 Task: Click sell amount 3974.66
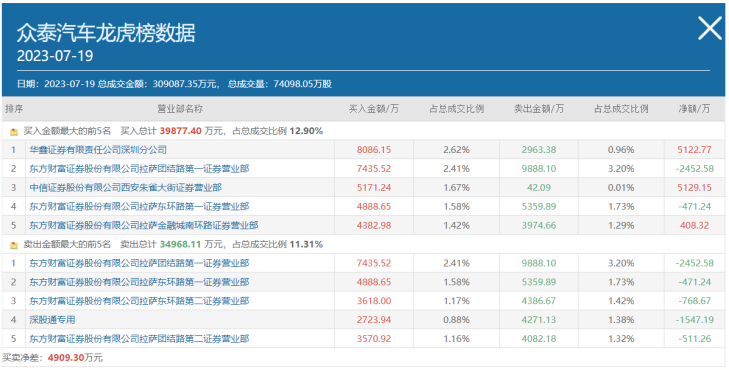pos(538,225)
